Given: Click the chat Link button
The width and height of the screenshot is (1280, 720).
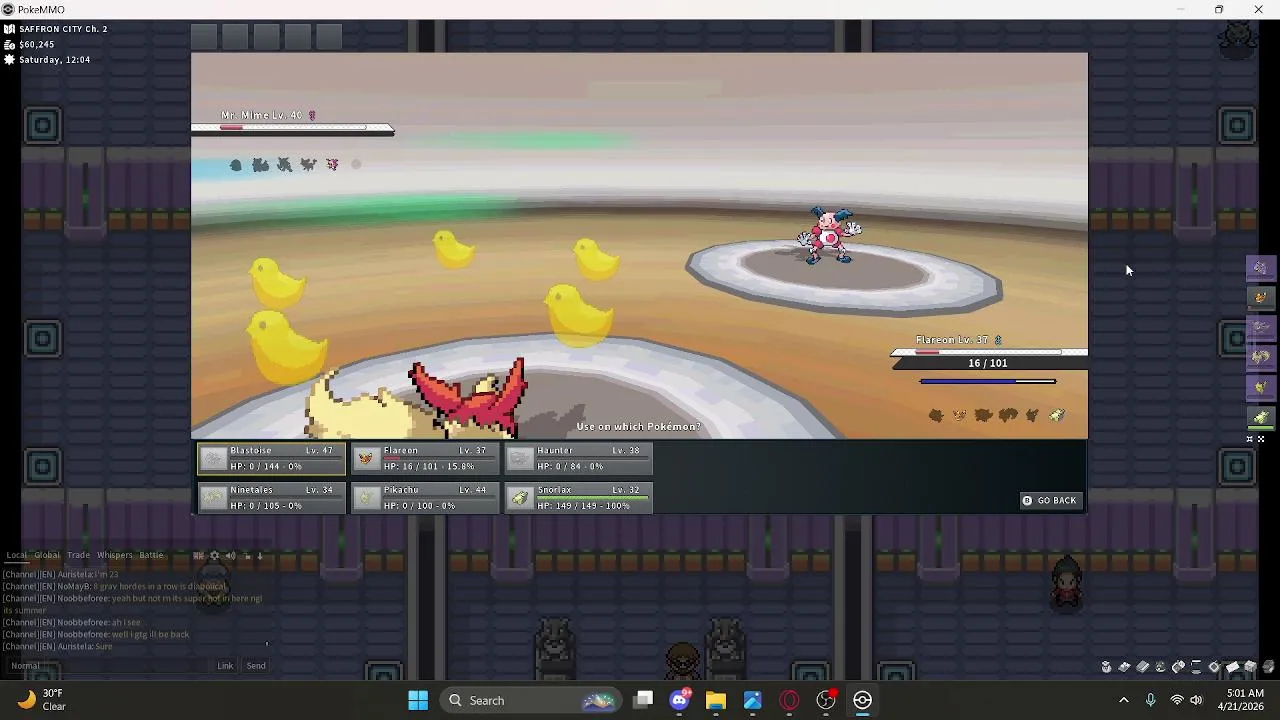Looking at the screenshot, I should click(225, 665).
